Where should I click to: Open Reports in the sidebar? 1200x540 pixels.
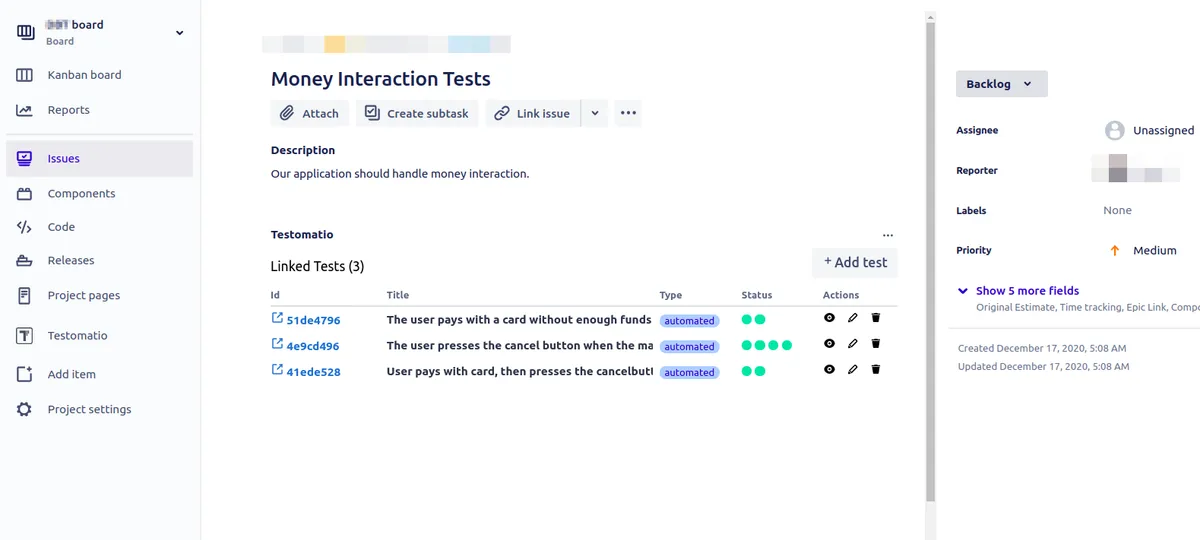[x=68, y=110]
